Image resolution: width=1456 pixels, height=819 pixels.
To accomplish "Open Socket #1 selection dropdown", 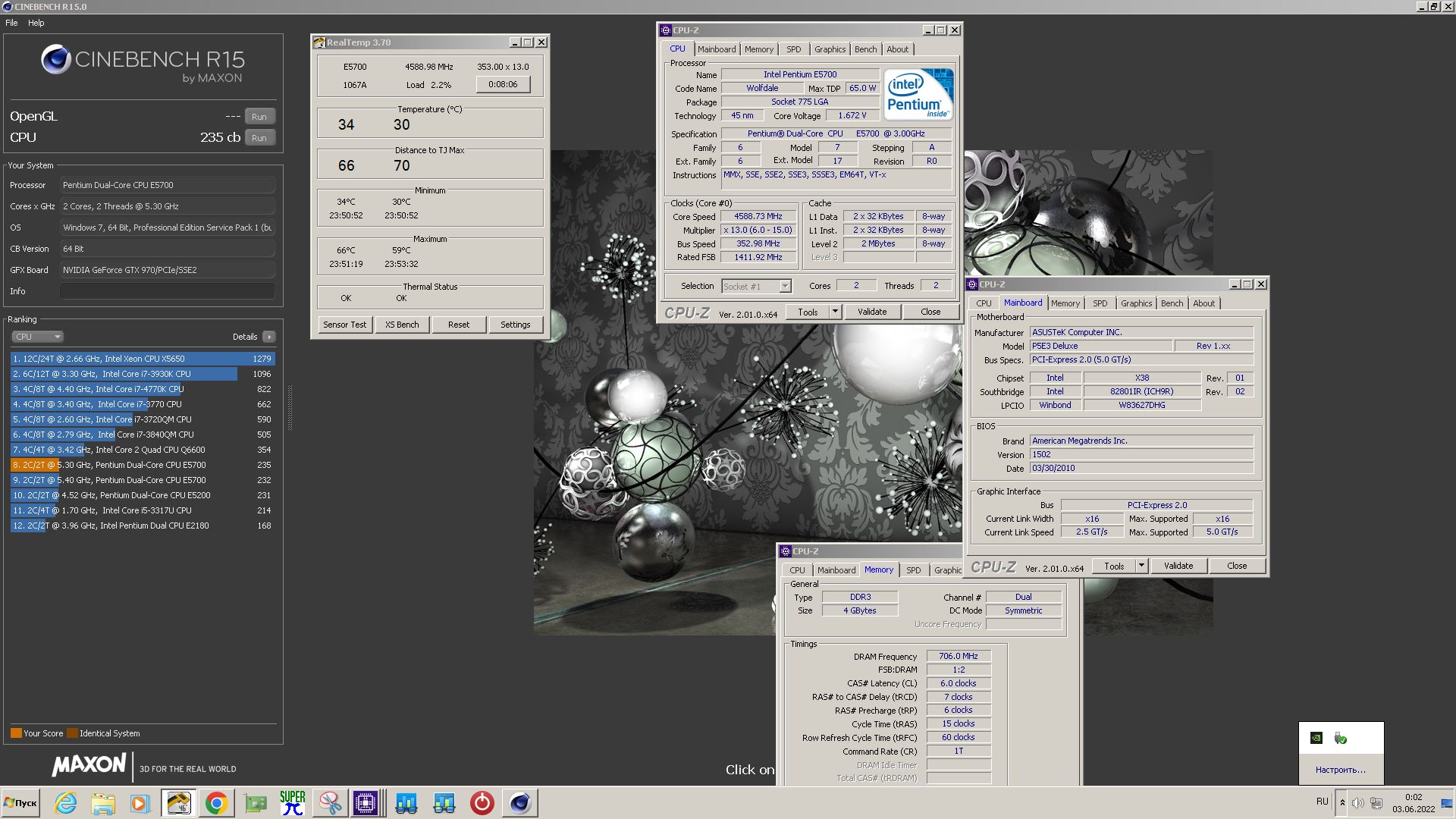I will 756,287.
